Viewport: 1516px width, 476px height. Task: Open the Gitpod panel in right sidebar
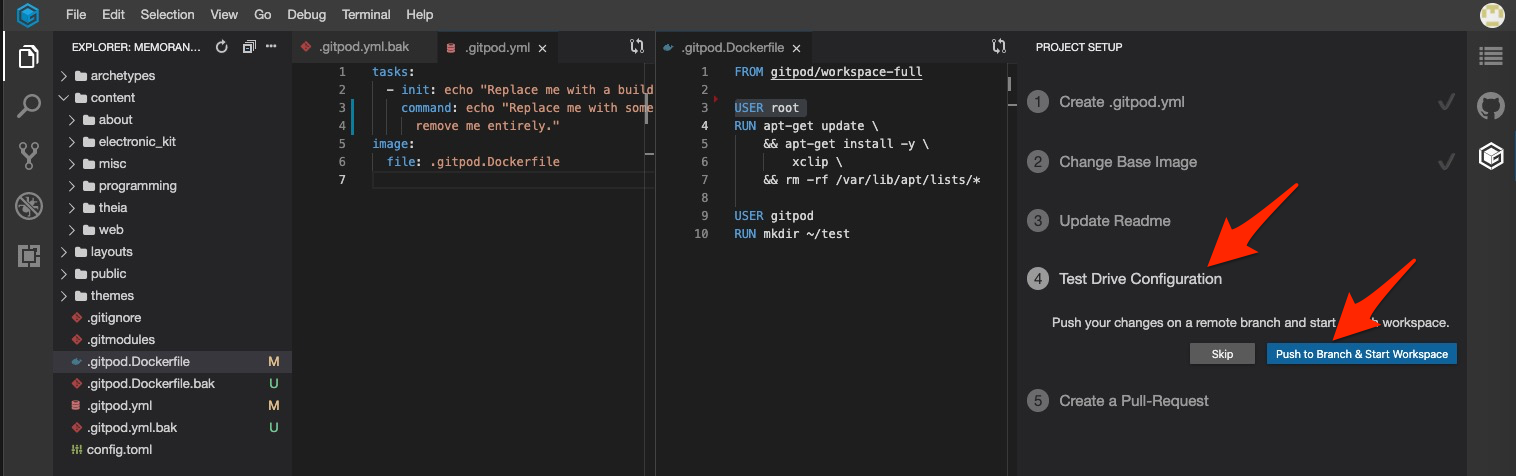point(1491,156)
